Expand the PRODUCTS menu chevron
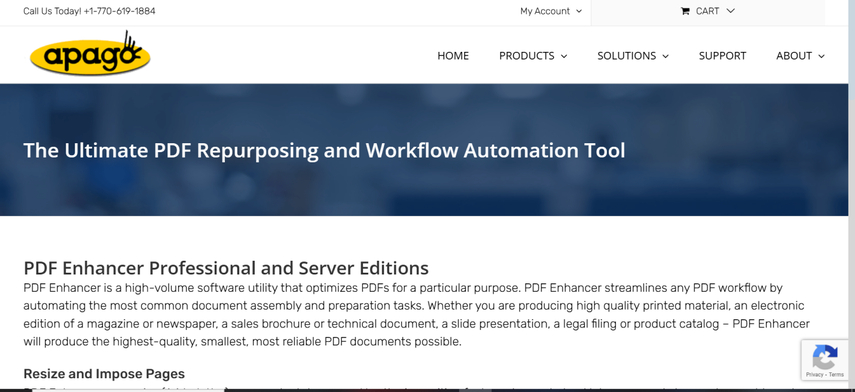The height and width of the screenshot is (392, 855). click(564, 56)
